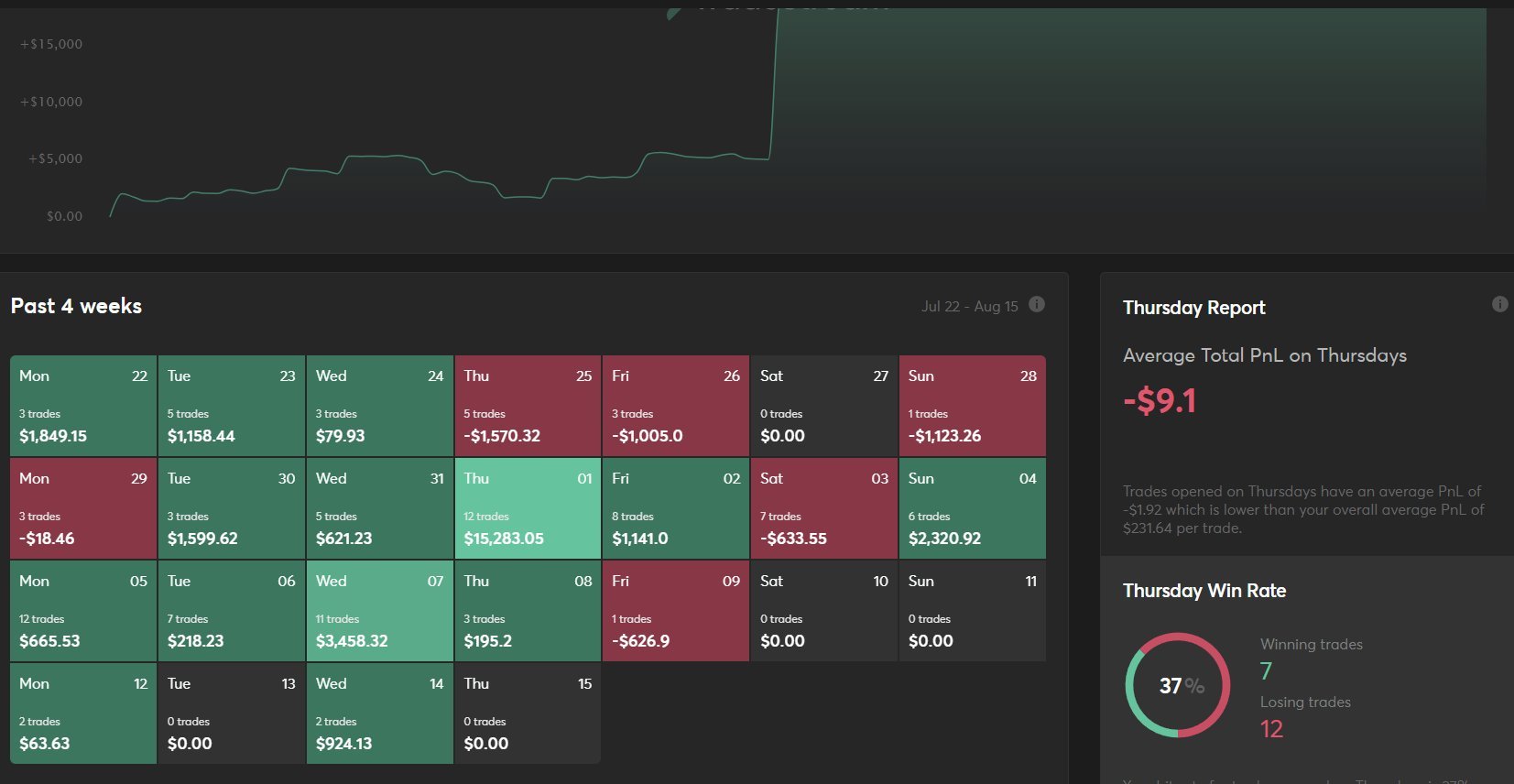Open Sat 27 cell with 0 trades
Viewport: 1514px width, 784px height.
(824, 406)
